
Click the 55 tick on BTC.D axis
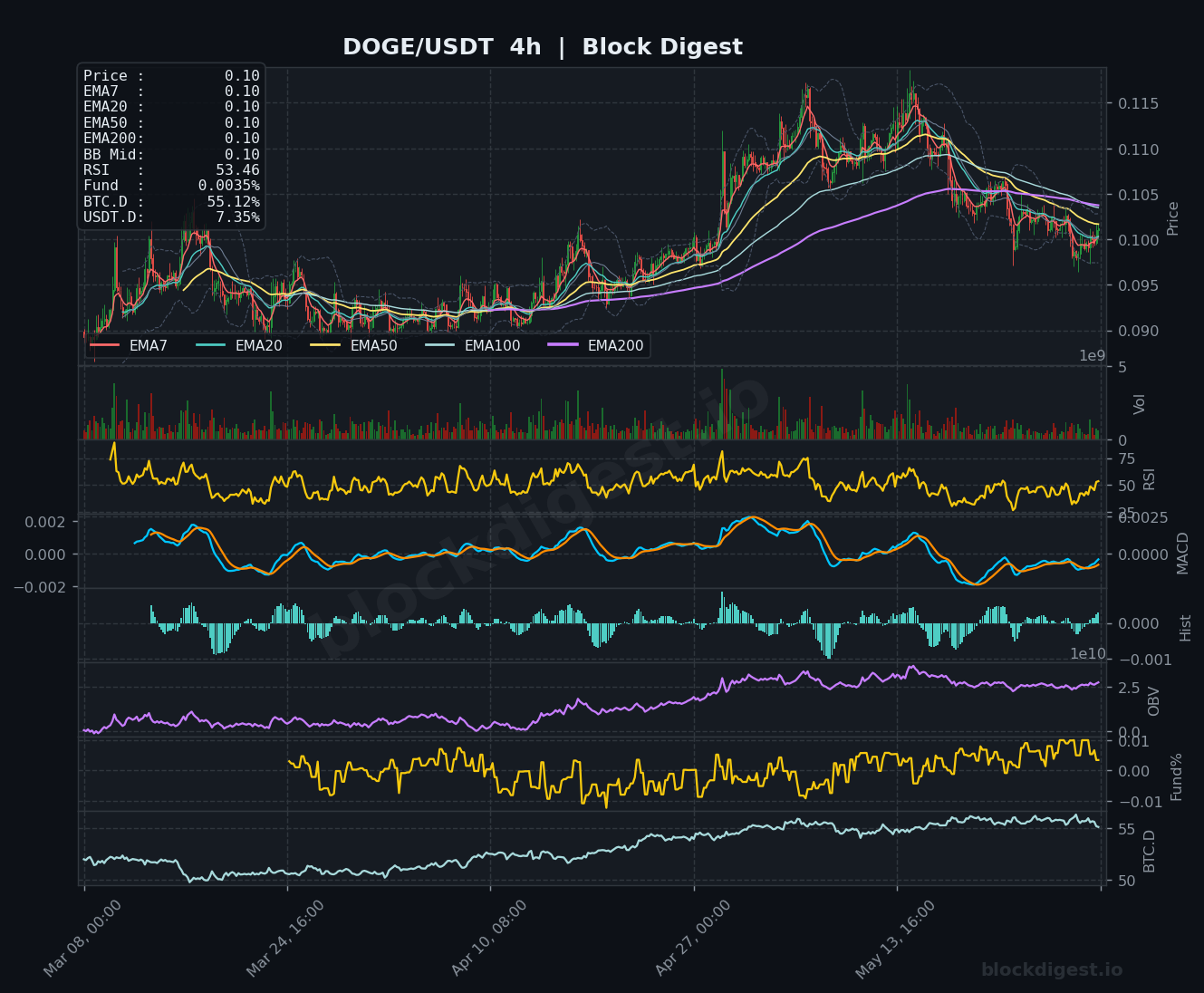(1126, 829)
